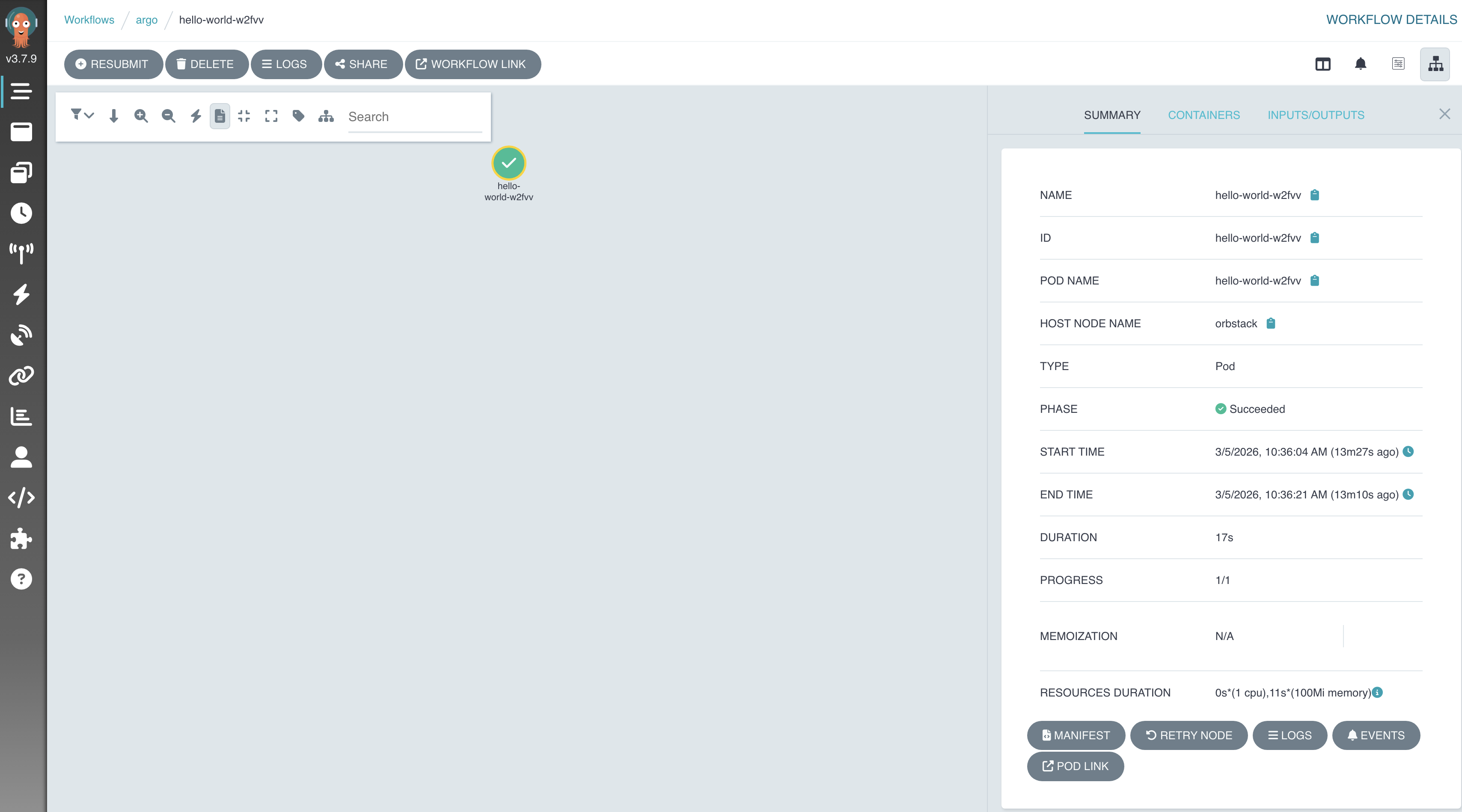The image size is (1462, 812).
Task: Expand the graph with the expand icon
Action: 271,116
